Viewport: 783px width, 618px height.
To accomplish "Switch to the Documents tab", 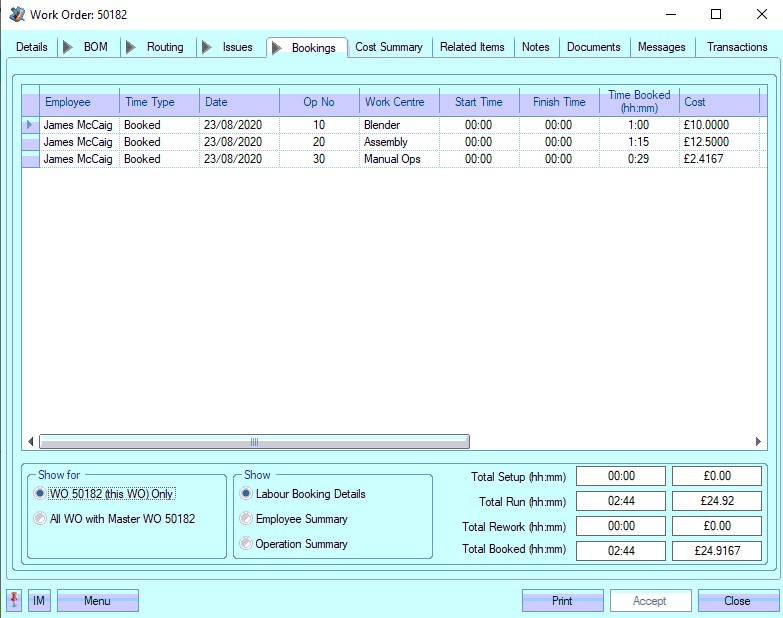I will point(593,47).
